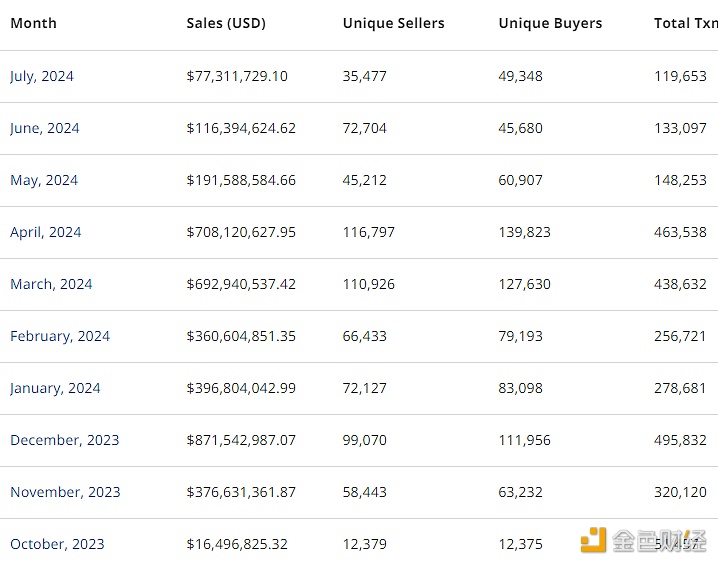Image resolution: width=718 pixels, height=564 pixels.
Task: Click unique sellers value 58,443
Action: click(x=365, y=493)
